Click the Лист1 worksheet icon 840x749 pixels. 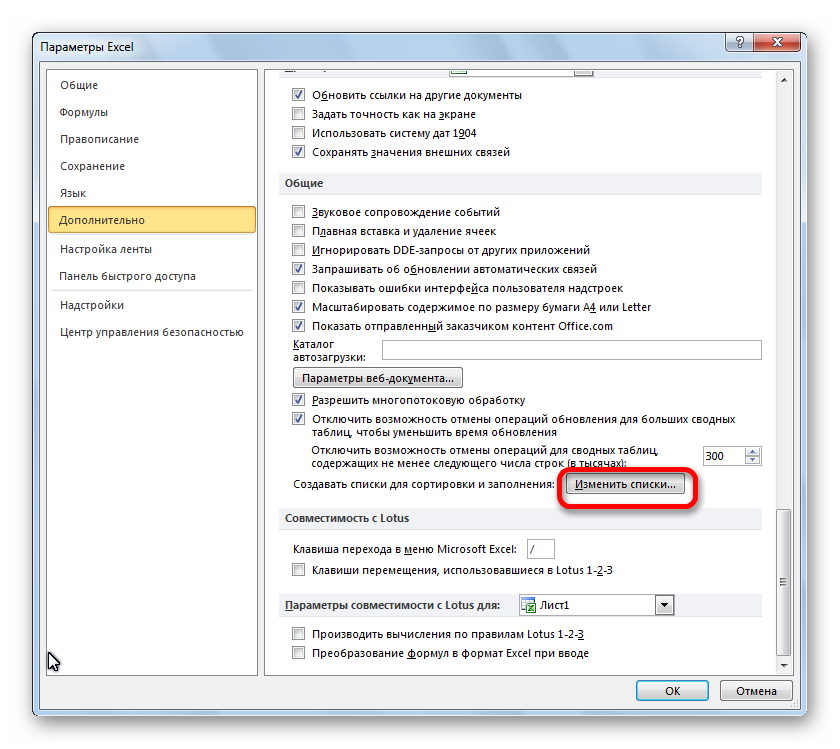529,605
